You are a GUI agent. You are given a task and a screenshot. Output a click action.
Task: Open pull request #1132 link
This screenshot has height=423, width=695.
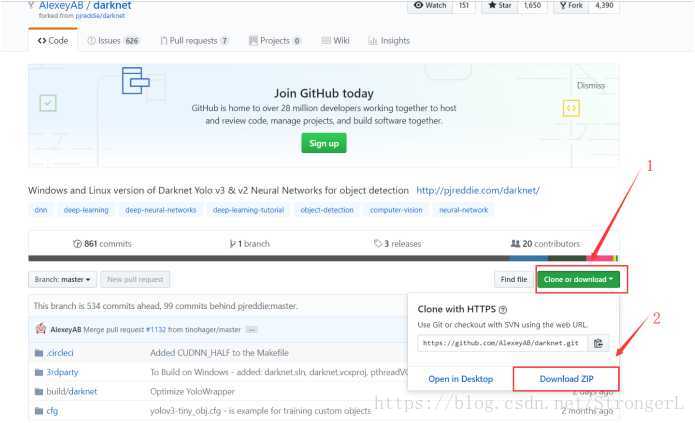click(x=156, y=330)
